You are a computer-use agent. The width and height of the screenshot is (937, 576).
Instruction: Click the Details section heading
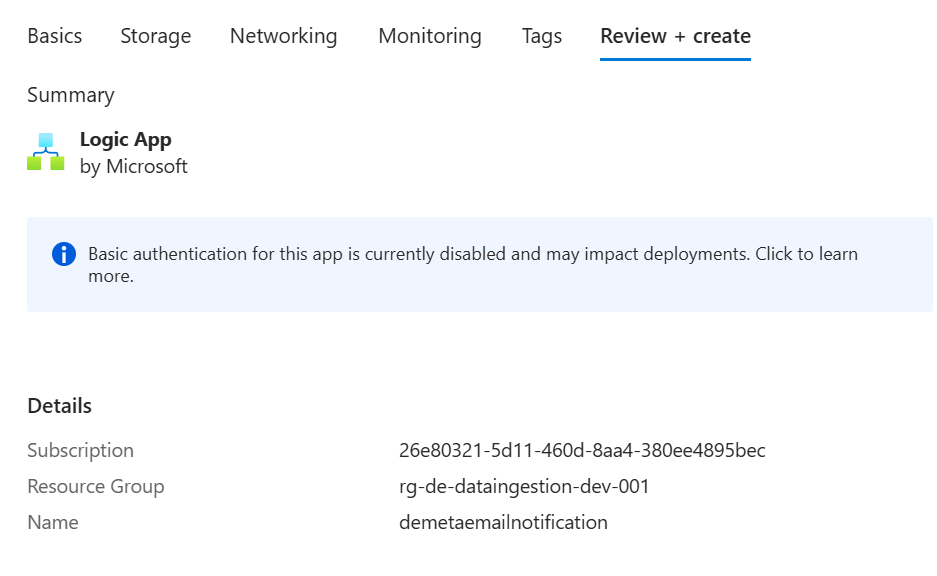coord(59,406)
